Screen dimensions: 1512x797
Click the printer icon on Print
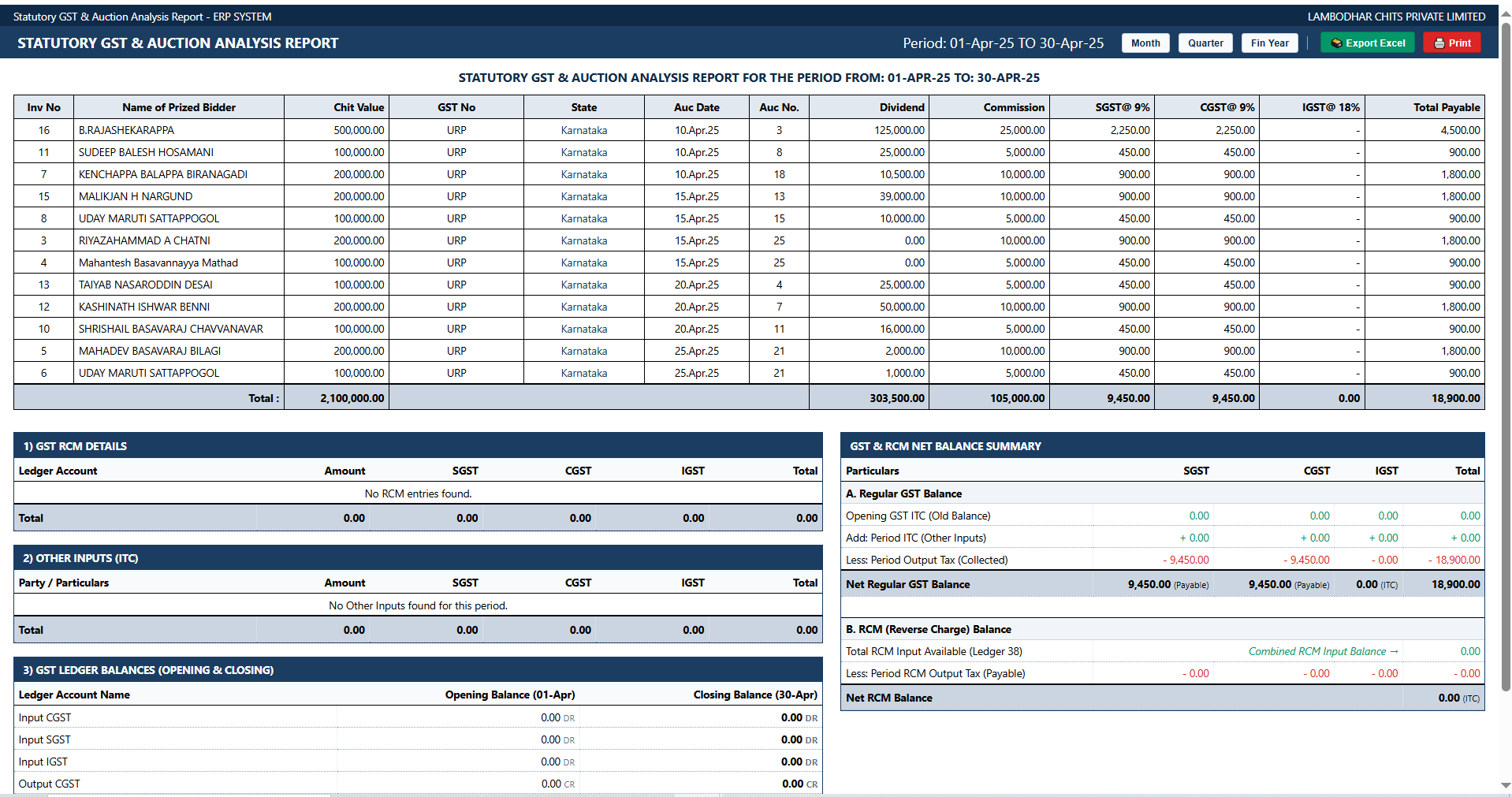1439,43
